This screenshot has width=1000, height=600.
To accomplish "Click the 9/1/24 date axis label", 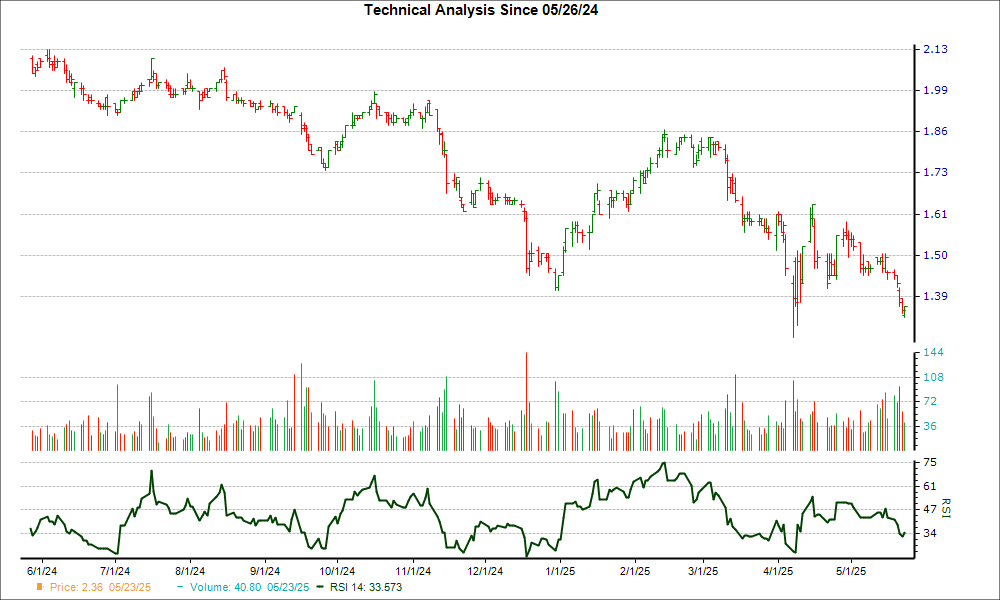I will (265, 571).
